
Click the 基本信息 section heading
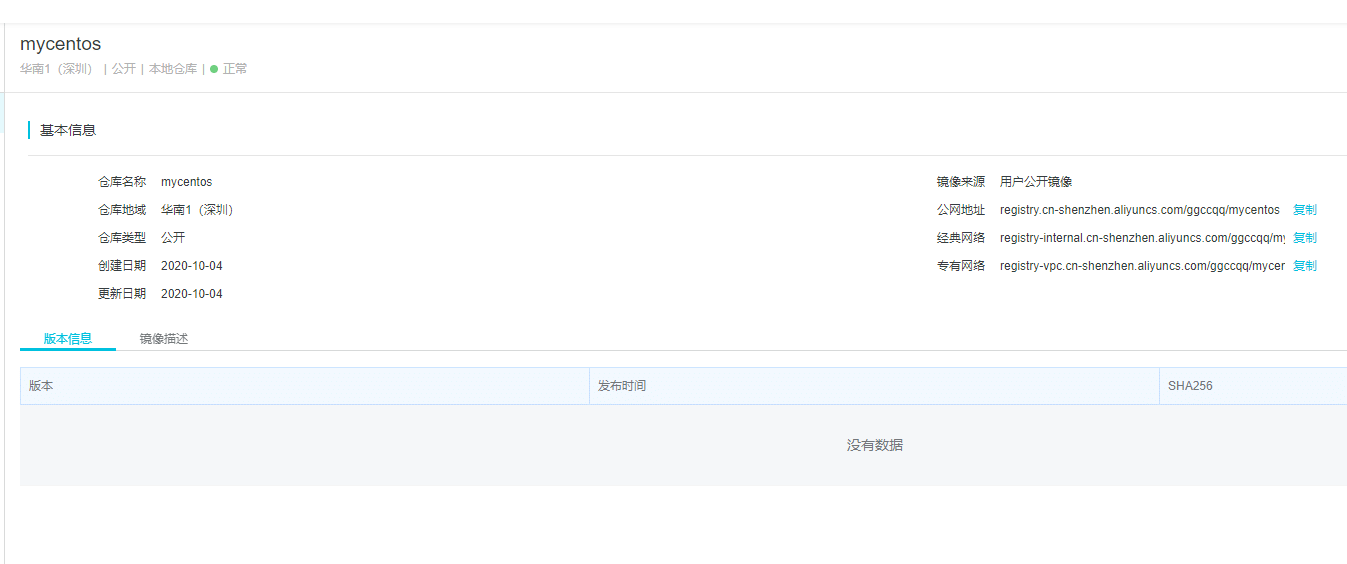pos(68,130)
